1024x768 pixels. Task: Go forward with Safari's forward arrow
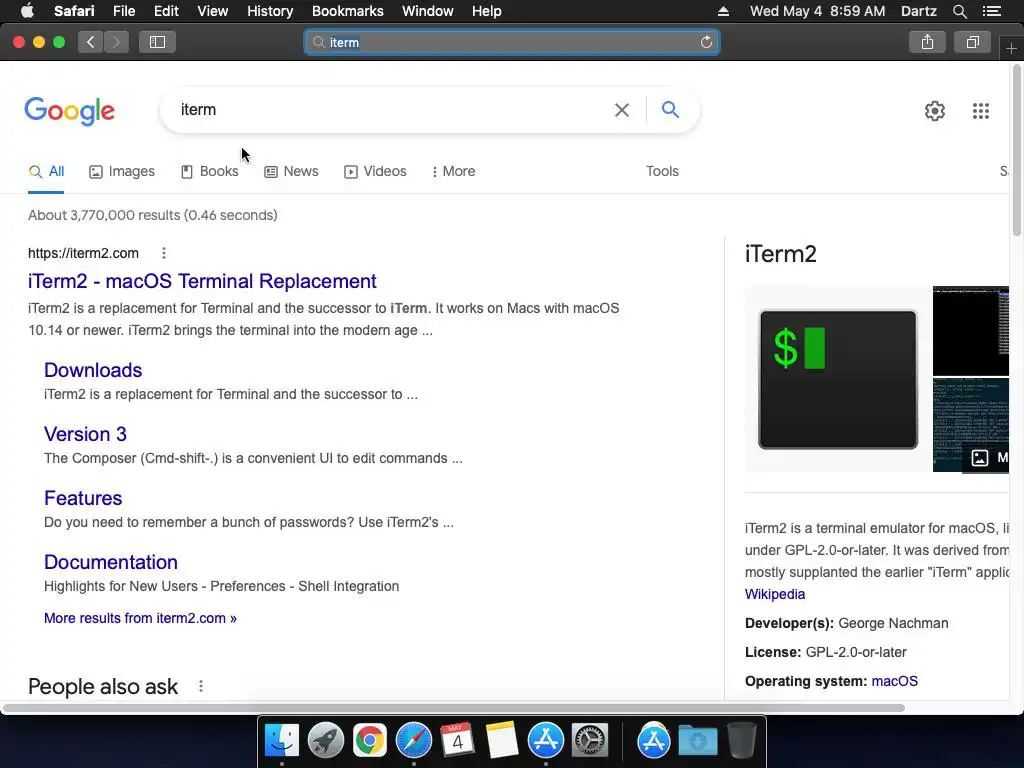tap(116, 42)
